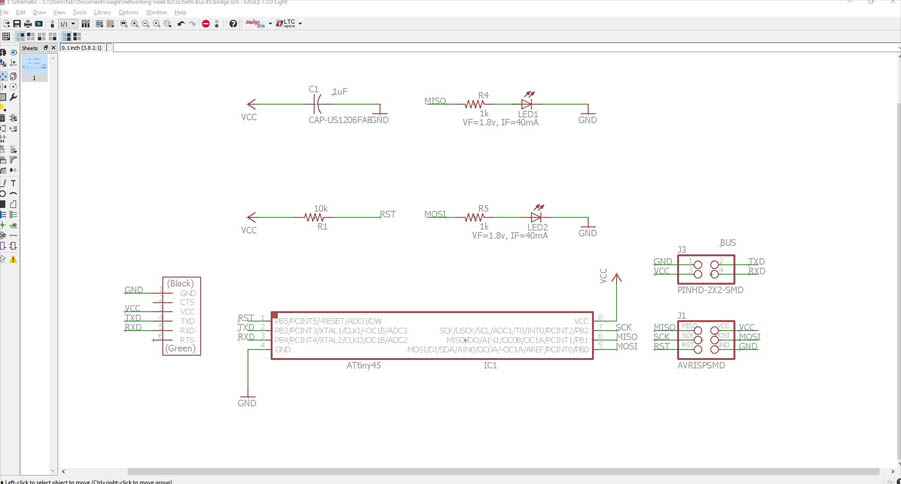
Task: Click the C1 capacitor label
Action: [313, 89]
